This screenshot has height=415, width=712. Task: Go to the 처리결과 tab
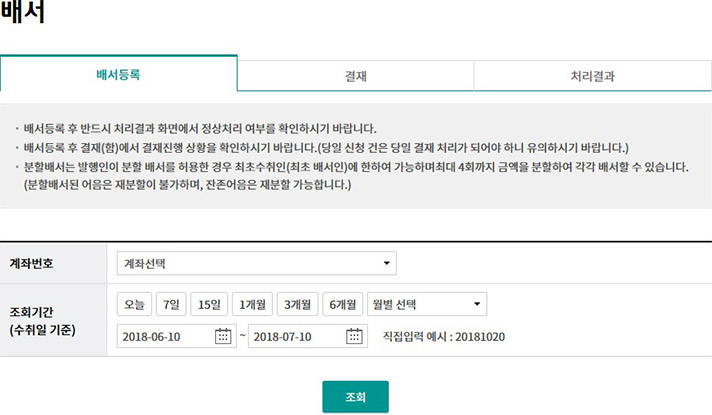592,75
